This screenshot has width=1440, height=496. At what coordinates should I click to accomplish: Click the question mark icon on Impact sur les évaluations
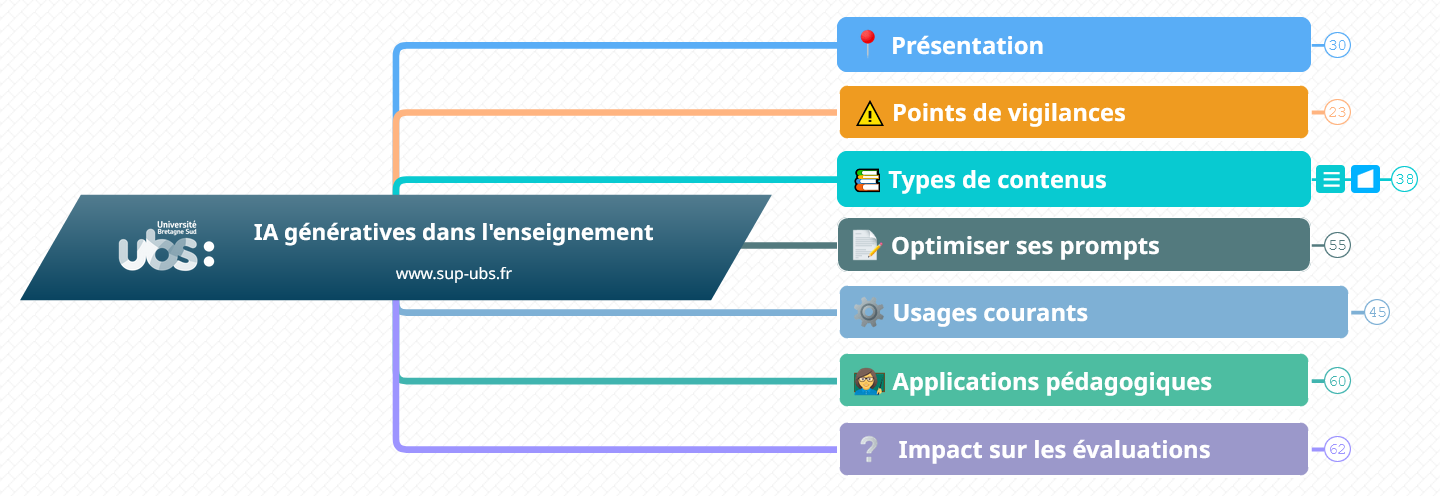click(x=869, y=450)
